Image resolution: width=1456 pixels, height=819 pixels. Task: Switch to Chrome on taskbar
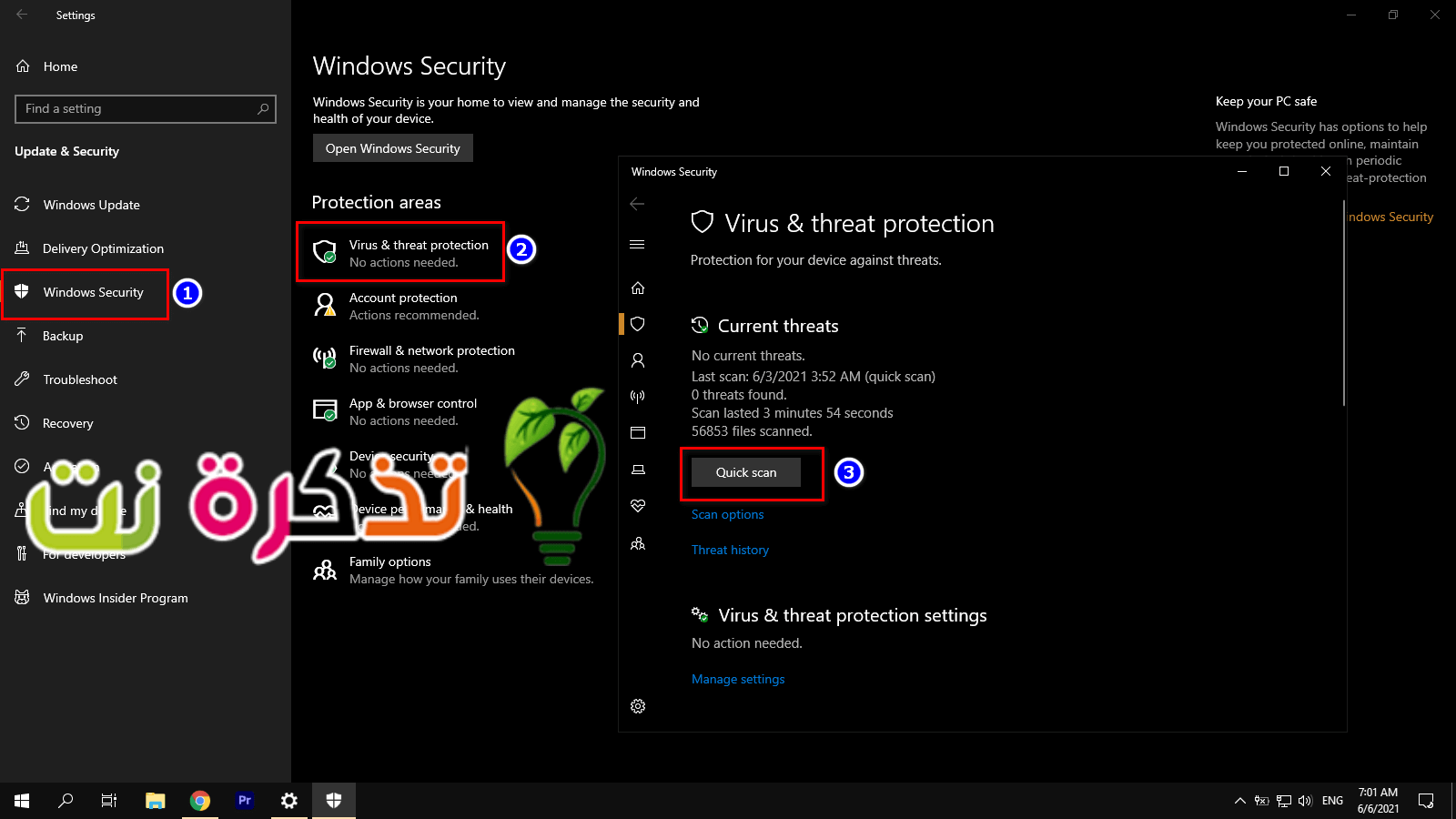200,801
